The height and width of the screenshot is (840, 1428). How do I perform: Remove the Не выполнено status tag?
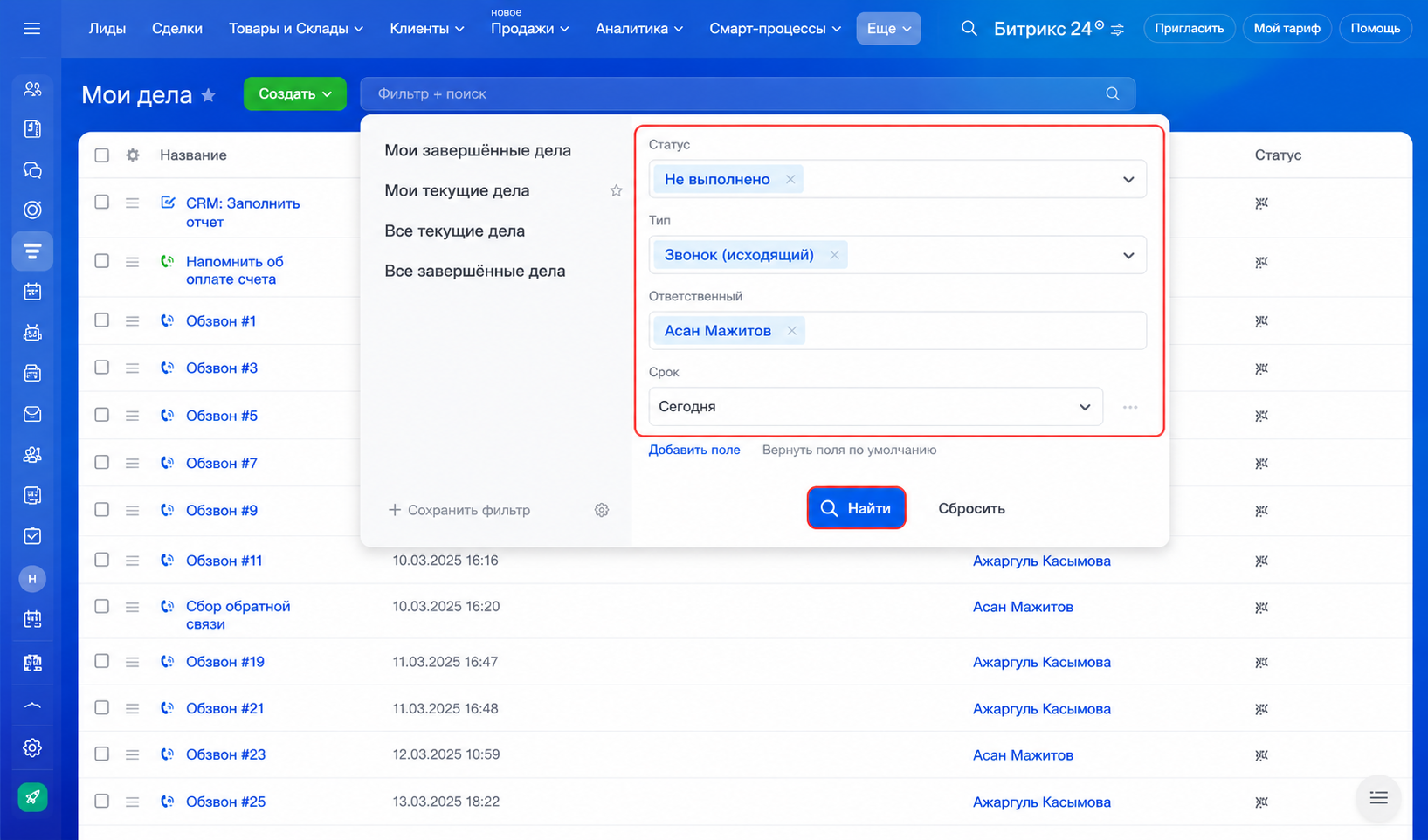click(790, 179)
